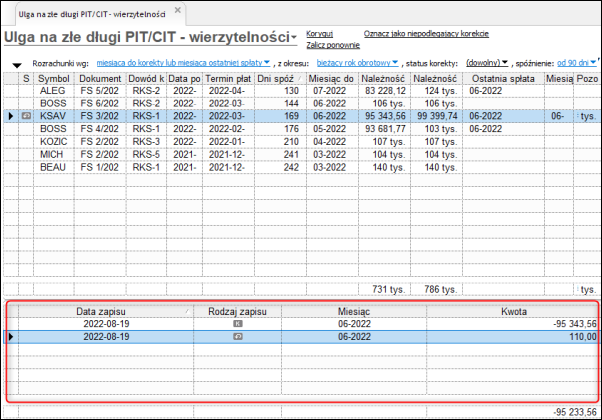
Task: Click the -95 233,56 total sum
Action: 575,412
